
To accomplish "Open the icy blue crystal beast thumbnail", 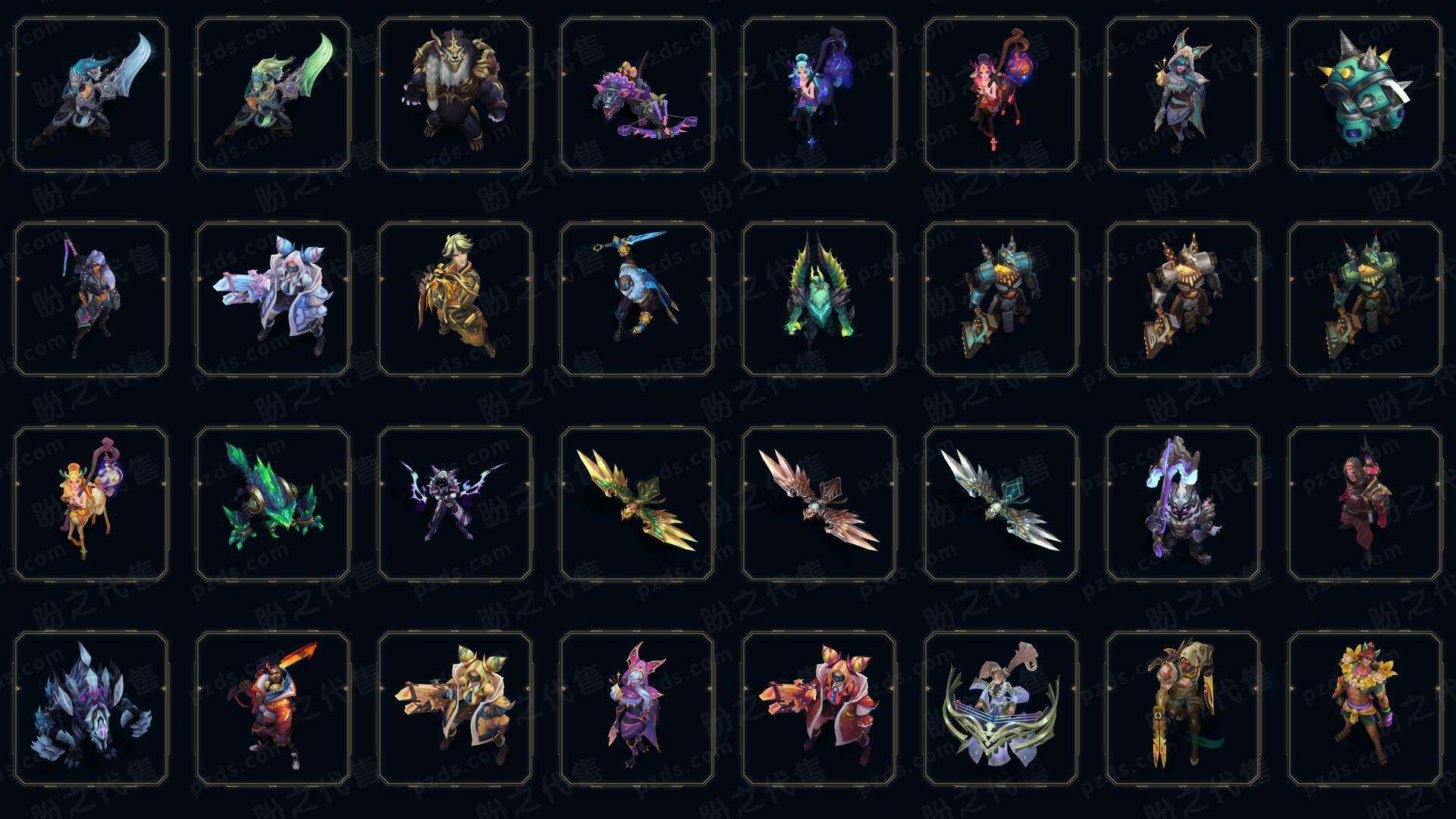I will [91, 708].
